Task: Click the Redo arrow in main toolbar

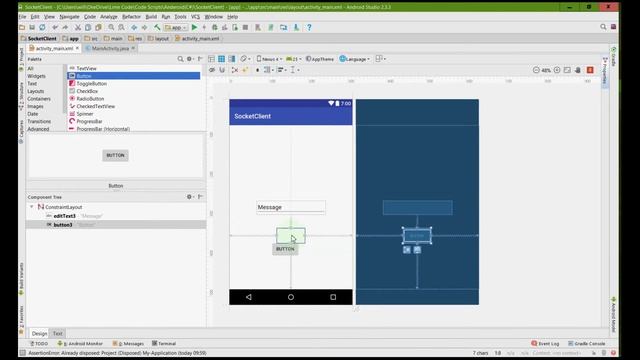Action: 65,27
